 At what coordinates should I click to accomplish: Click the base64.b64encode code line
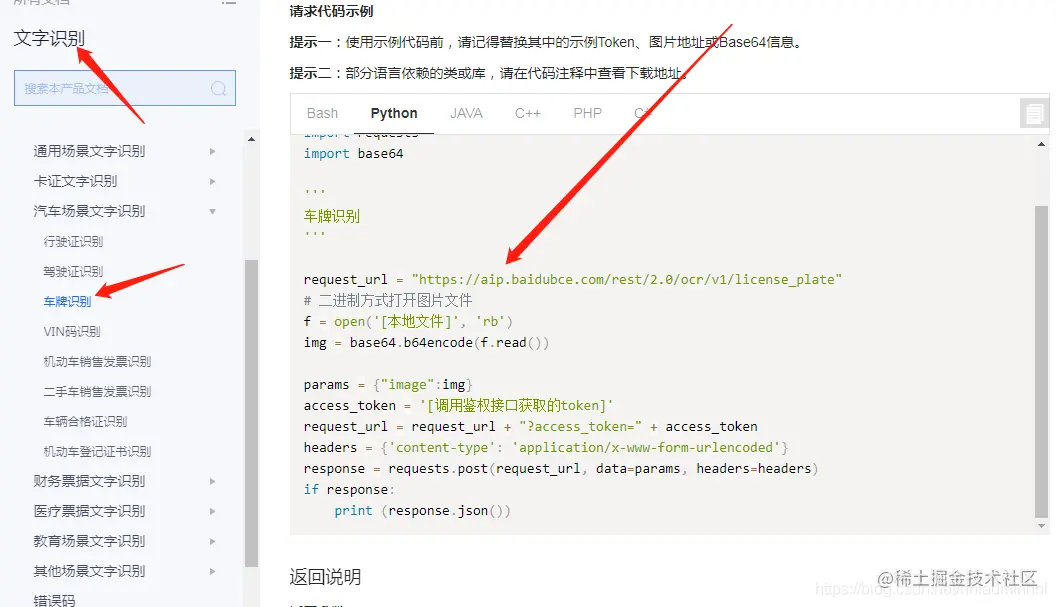(x=426, y=343)
